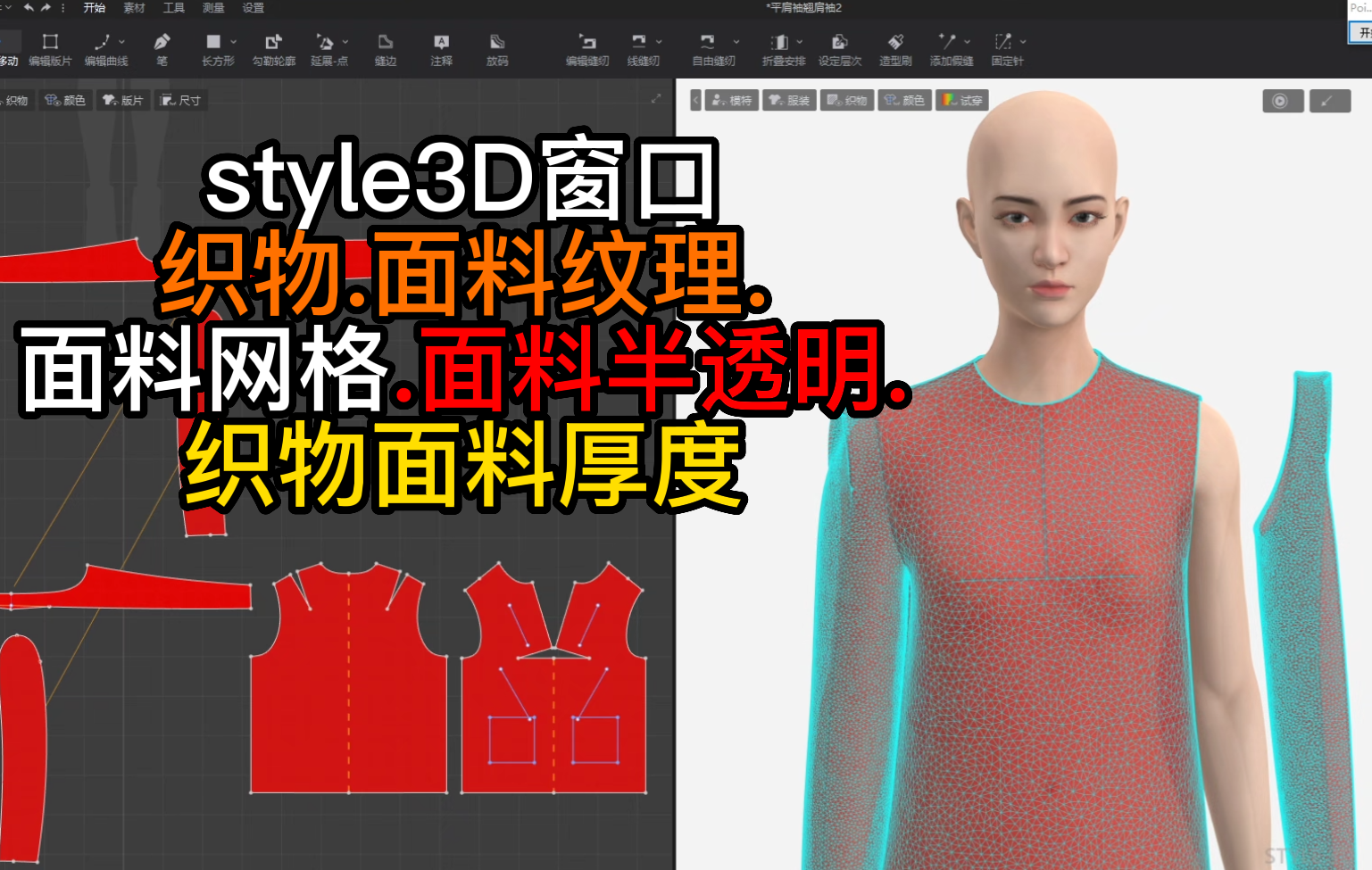Select the 注释 annotation tool
This screenshot has width=1372, height=870.
click(441, 49)
